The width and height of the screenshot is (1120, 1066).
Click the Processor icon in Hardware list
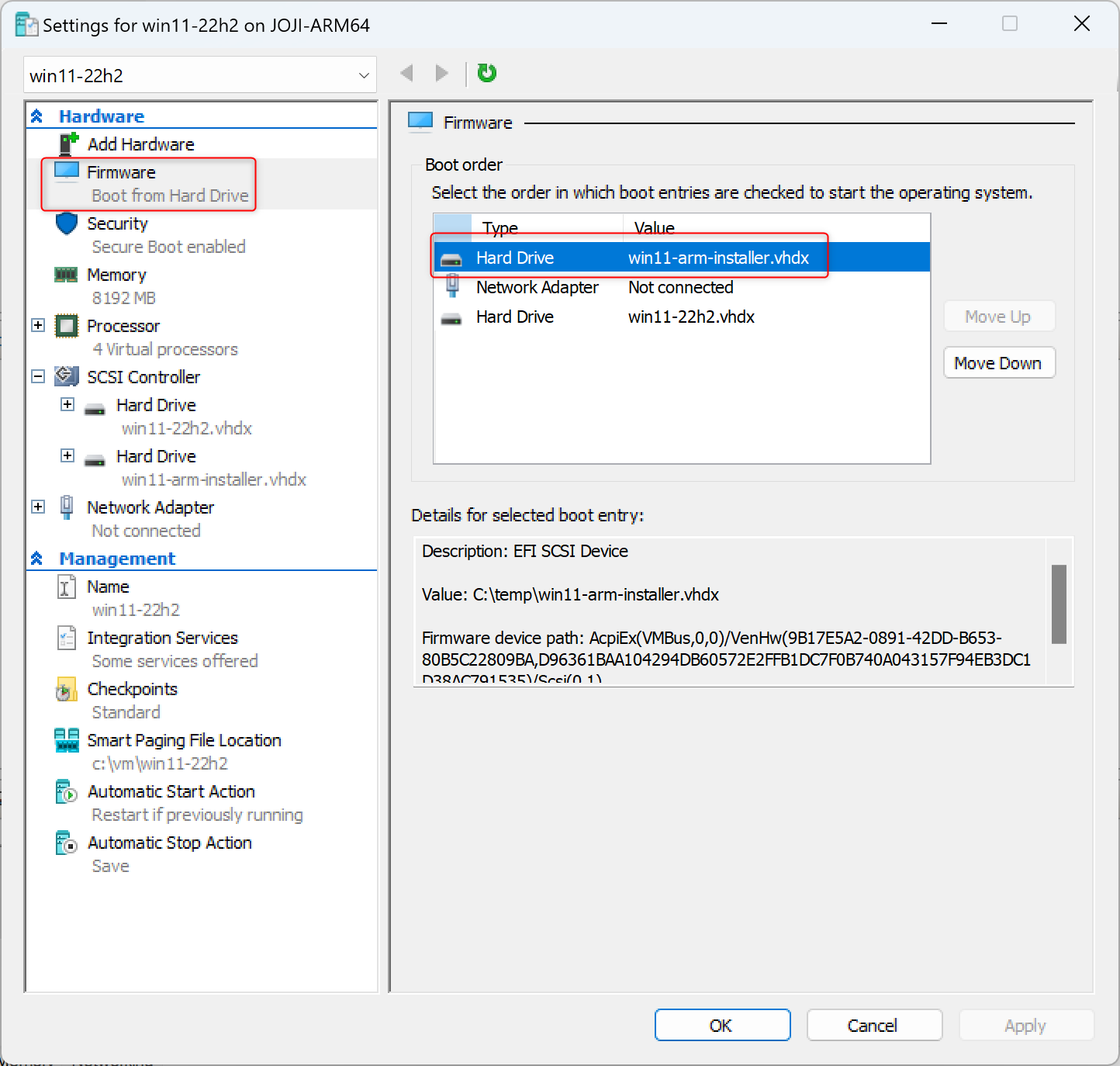pyautogui.click(x=67, y=326)
